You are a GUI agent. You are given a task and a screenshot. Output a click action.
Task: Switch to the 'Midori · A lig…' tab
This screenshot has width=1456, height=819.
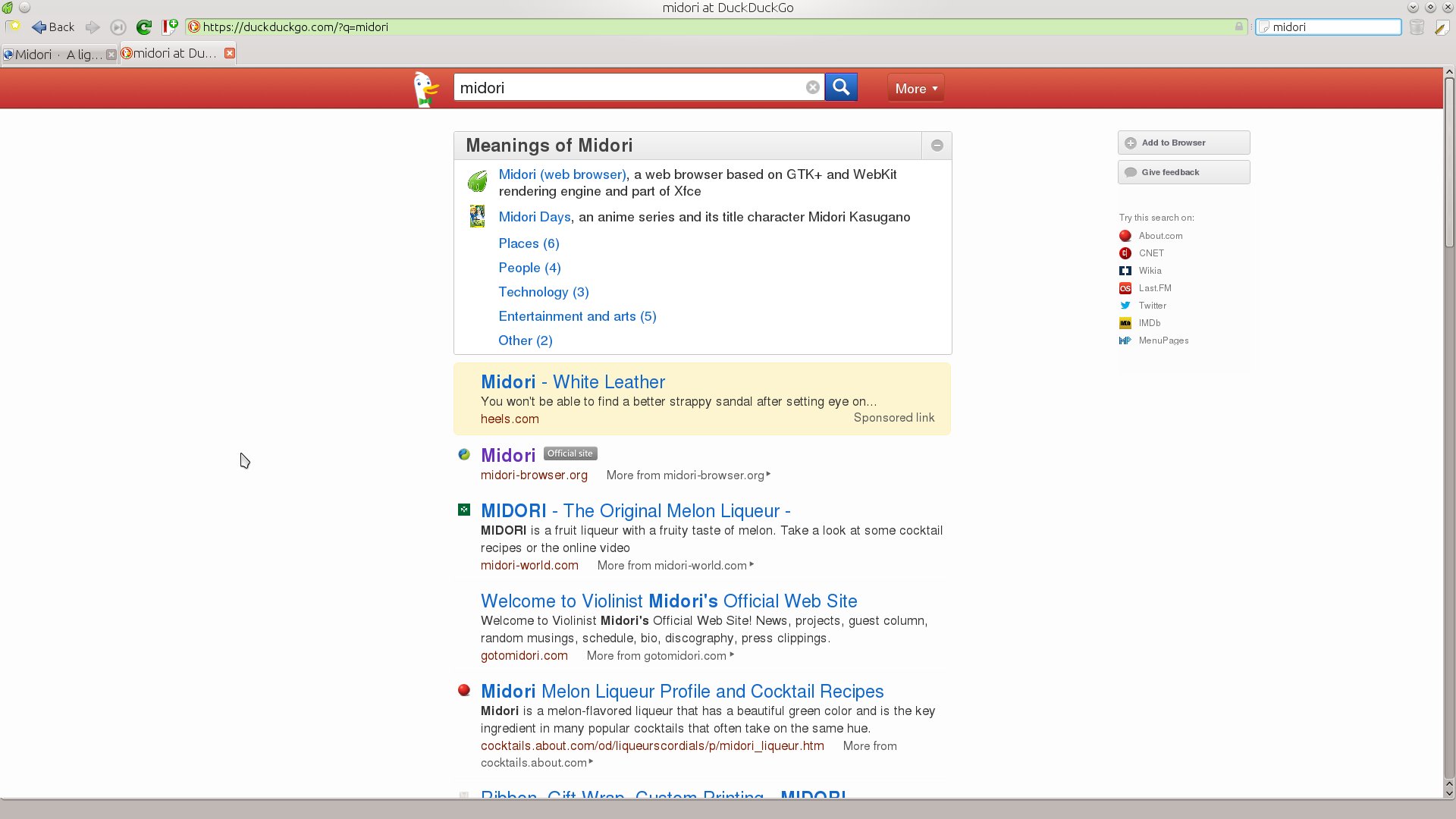pyautogui.click(x=59, y=55)
